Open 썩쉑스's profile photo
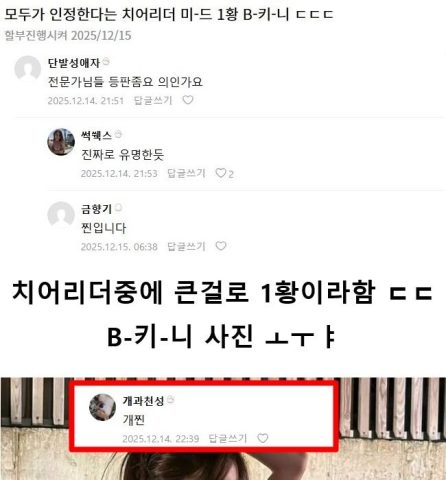This screenshot has width=446, height=480. pos(61,142)
